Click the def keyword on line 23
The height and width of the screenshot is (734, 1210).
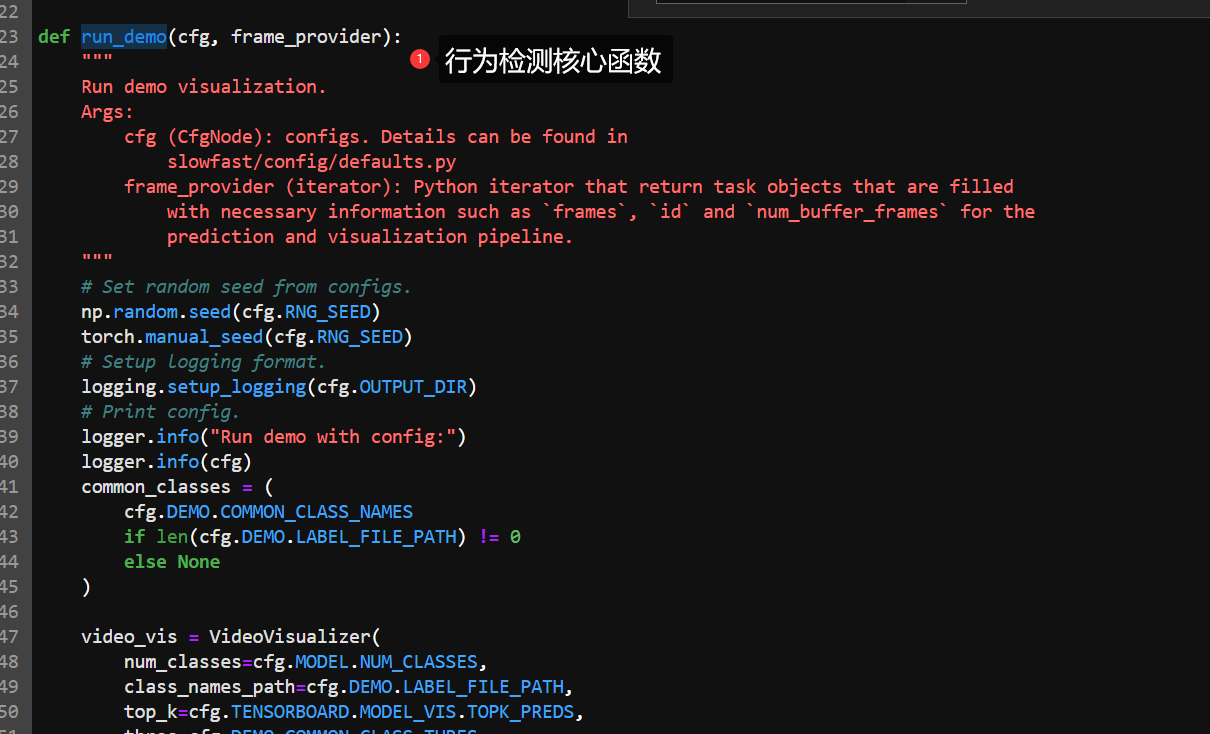tap(54, 36)
